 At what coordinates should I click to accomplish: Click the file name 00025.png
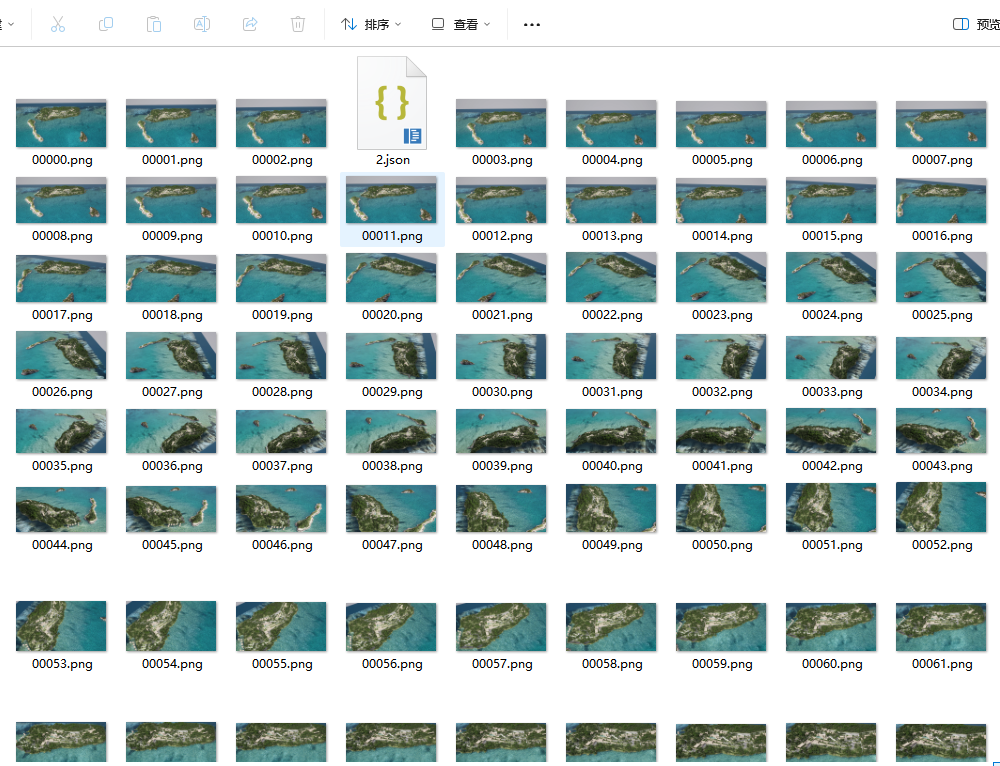point(942,315)
